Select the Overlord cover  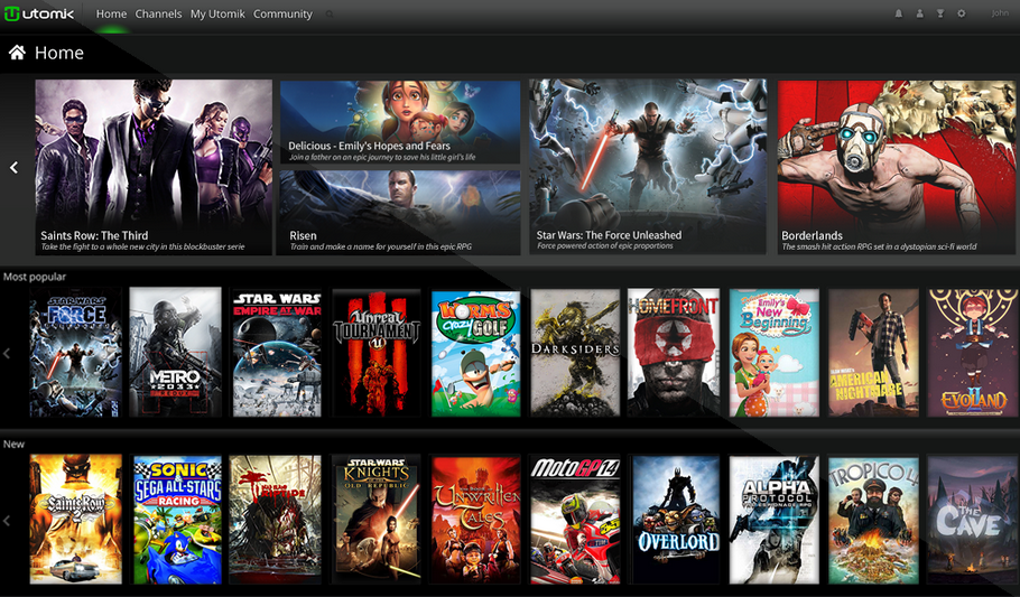(677, 519)
